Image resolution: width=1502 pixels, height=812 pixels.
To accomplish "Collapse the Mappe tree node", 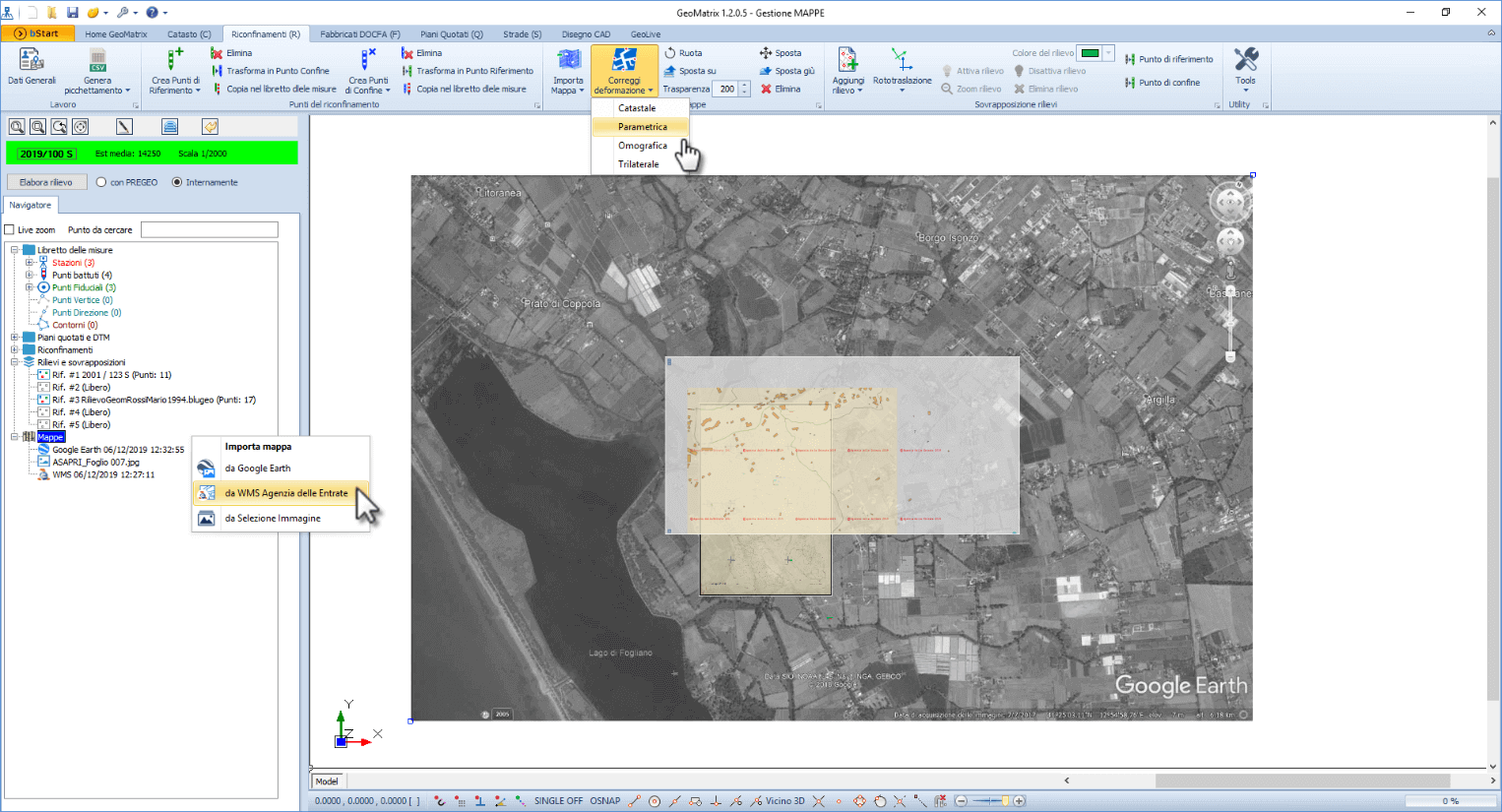I will coord(15,437).
